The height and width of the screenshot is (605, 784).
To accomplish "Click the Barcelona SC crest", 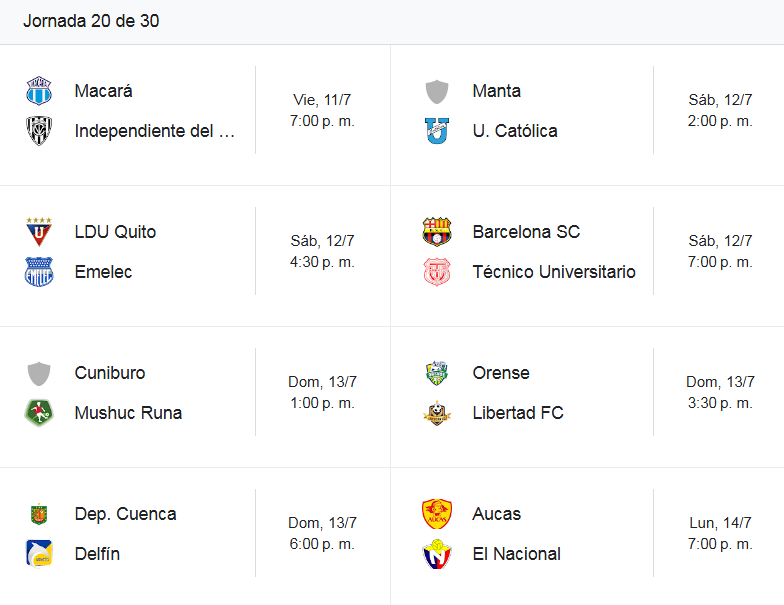I will (437, 232).
